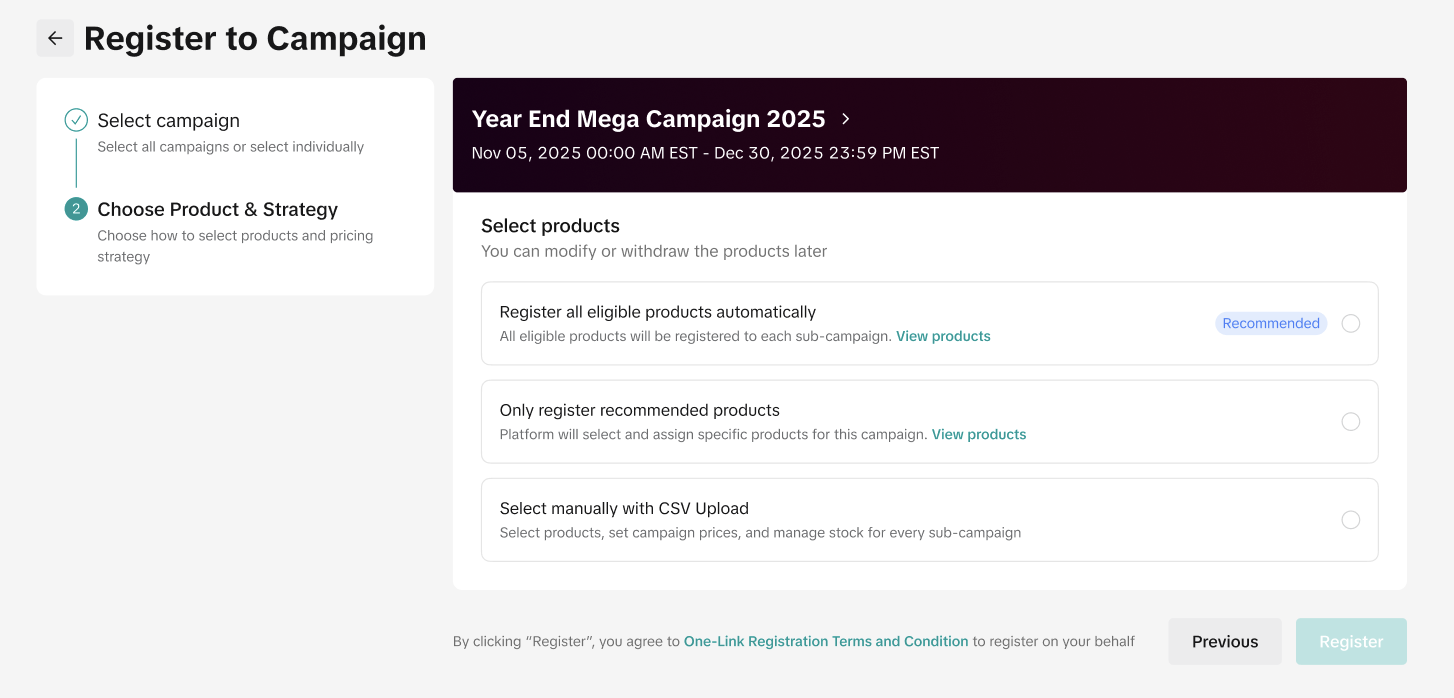Click the Register button
Viewport: 1454px width, 698px height.
point(1351,641)
